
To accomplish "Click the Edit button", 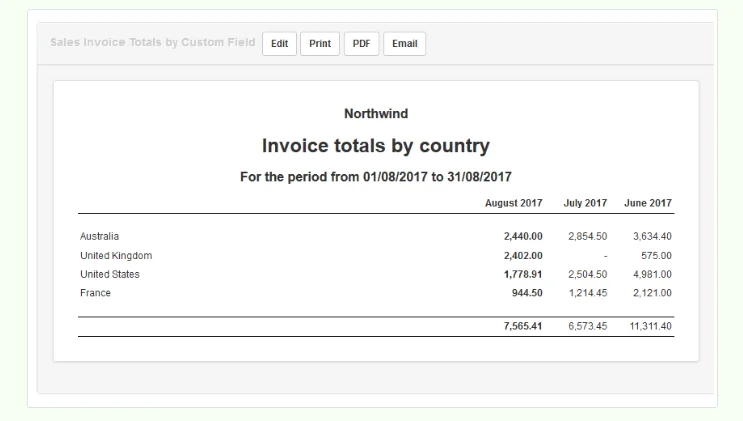I will (x=279, y=44).
